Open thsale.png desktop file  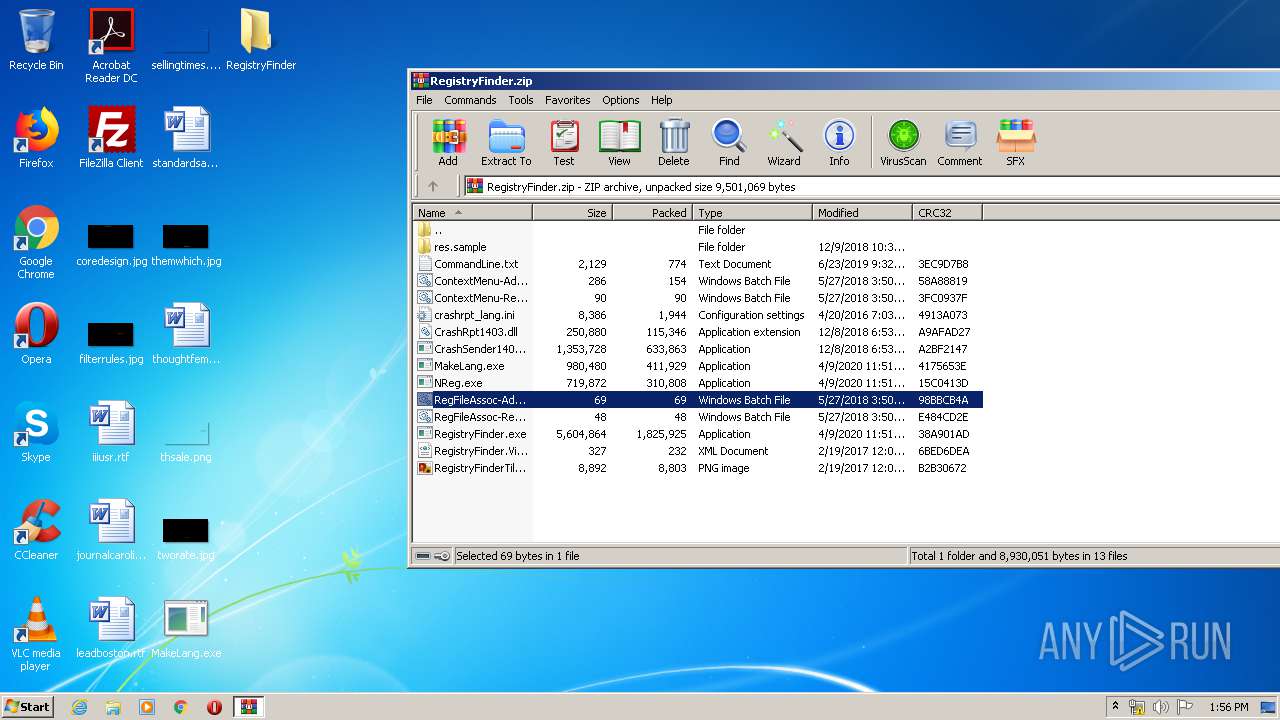186,440
